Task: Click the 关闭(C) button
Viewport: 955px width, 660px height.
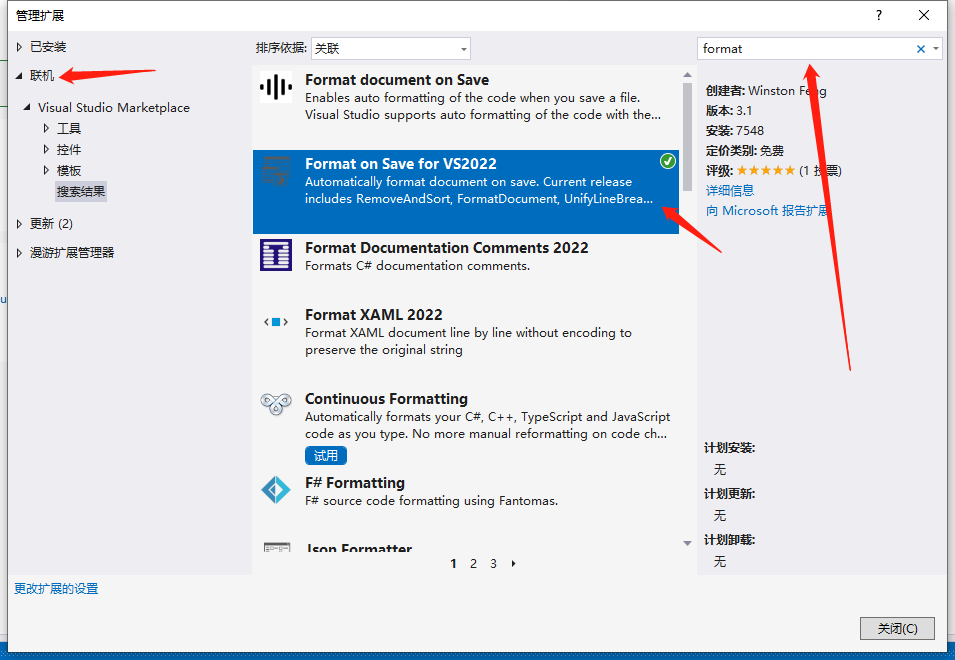Action: 897,628
